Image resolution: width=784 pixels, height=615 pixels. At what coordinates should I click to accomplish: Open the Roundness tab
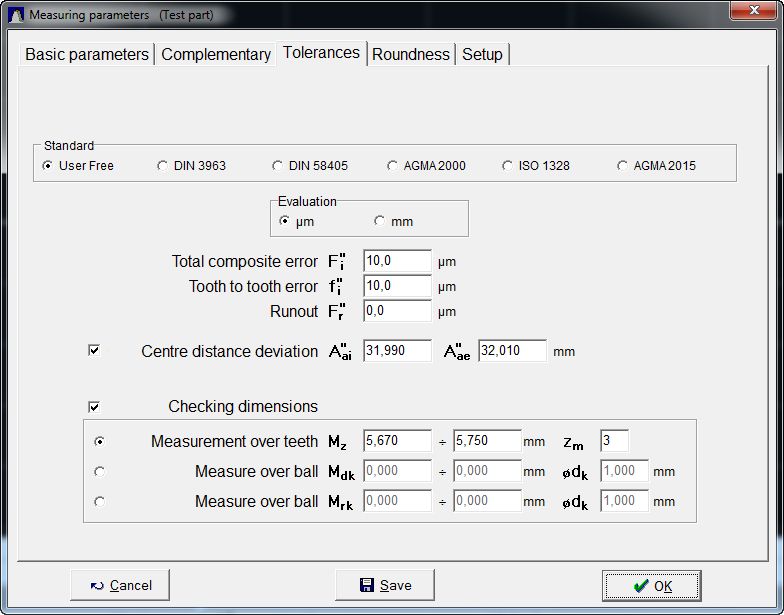click(410, 55)
